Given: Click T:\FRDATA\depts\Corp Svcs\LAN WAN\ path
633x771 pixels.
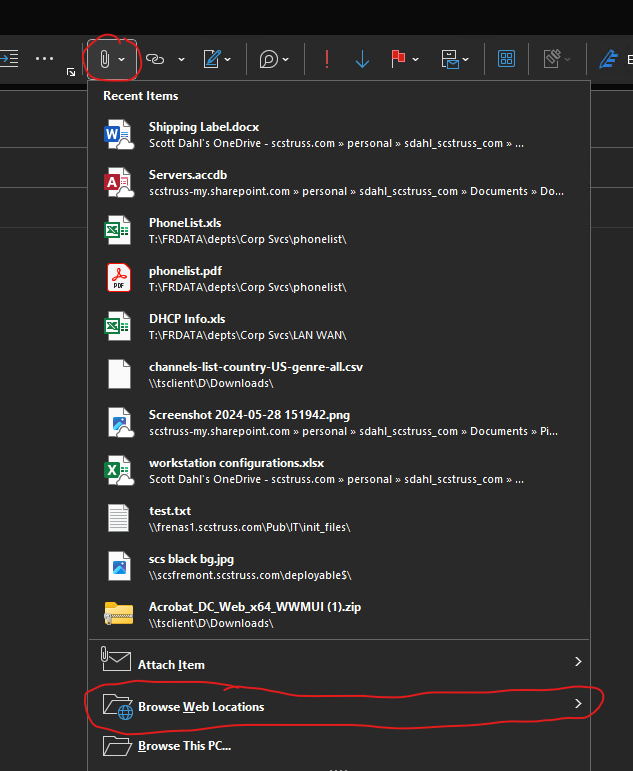Looking at the screenshot, I should (247, 335).
